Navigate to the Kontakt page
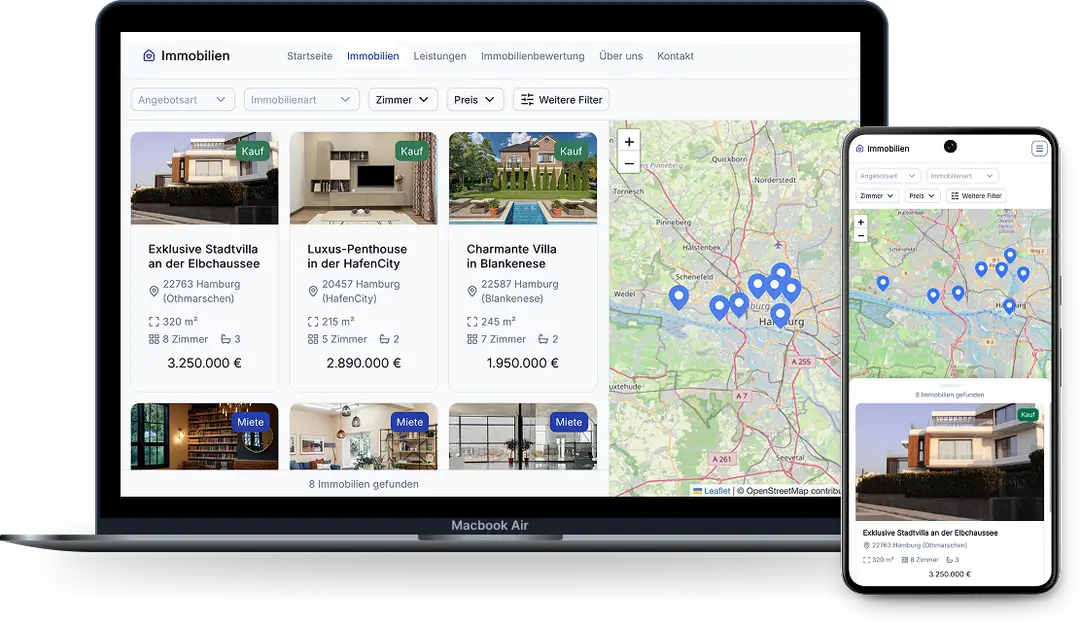 click(x=675, y=56)
